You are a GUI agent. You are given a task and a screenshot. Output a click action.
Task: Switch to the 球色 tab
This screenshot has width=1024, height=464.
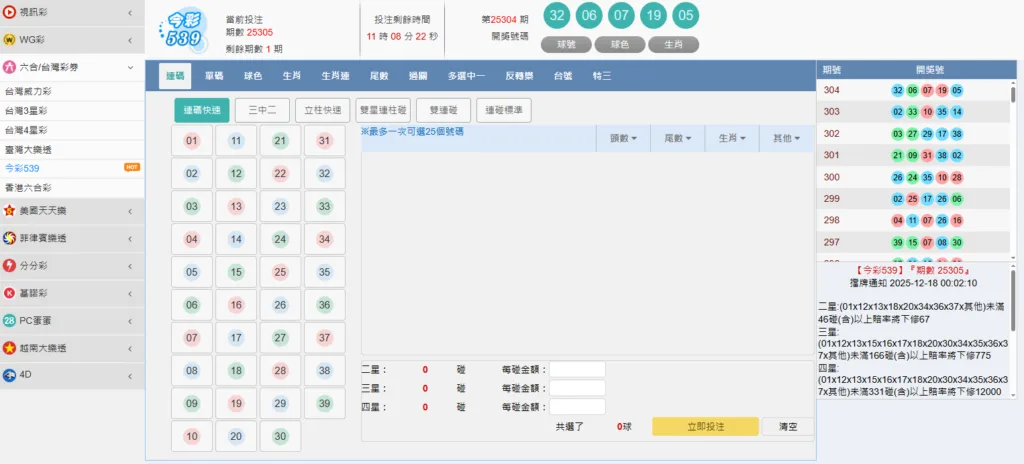click(253, 76)
